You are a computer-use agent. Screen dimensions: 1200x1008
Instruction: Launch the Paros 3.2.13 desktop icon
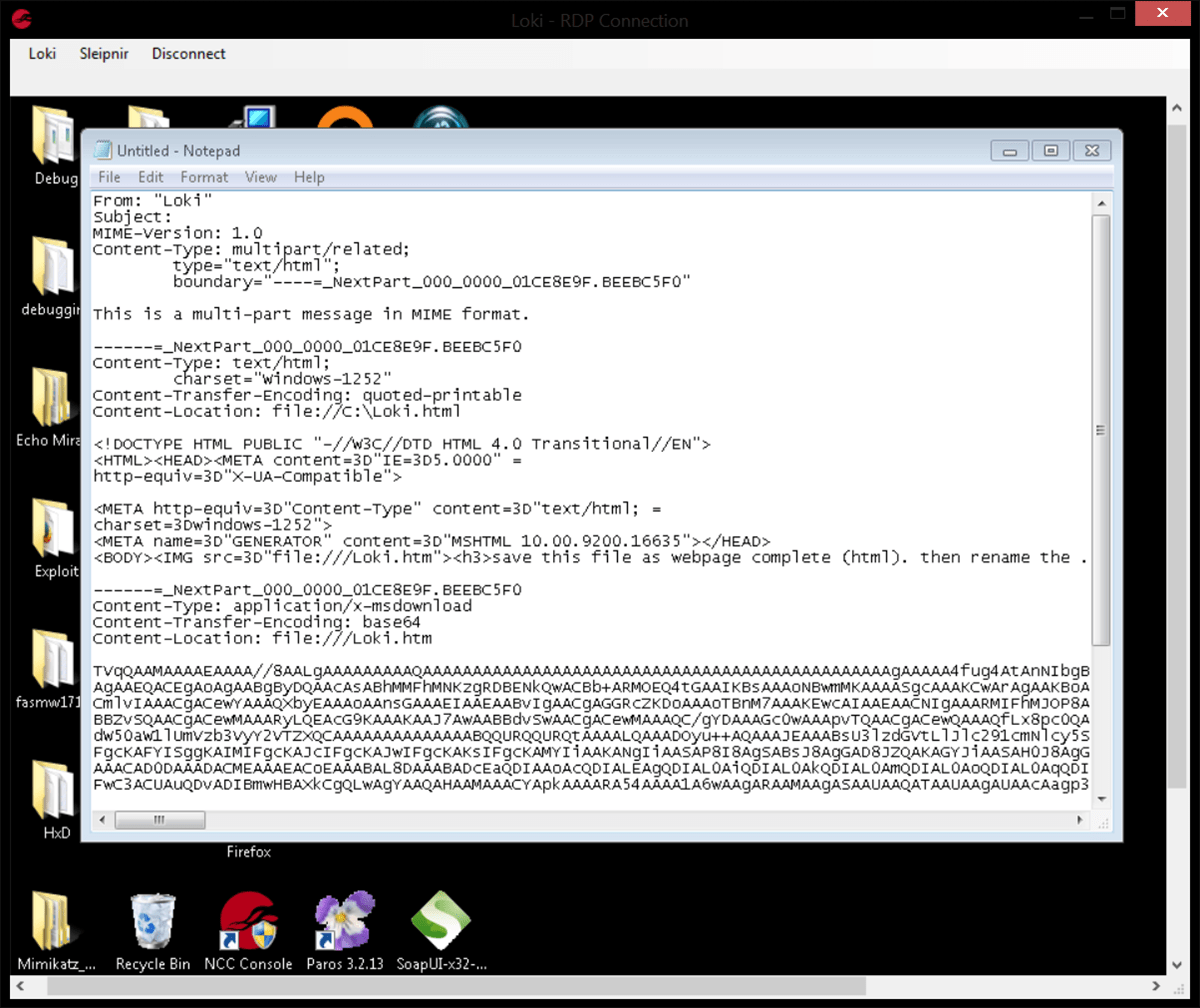pos(344,922)
